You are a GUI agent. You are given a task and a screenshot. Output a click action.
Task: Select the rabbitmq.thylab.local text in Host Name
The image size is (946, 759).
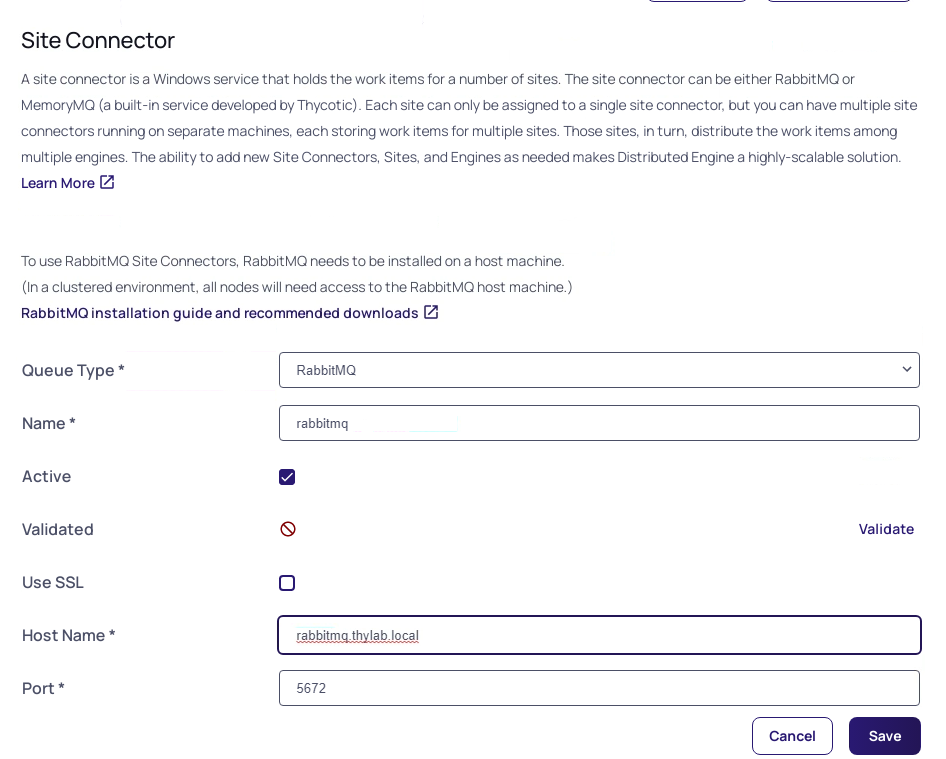point(357,635)
